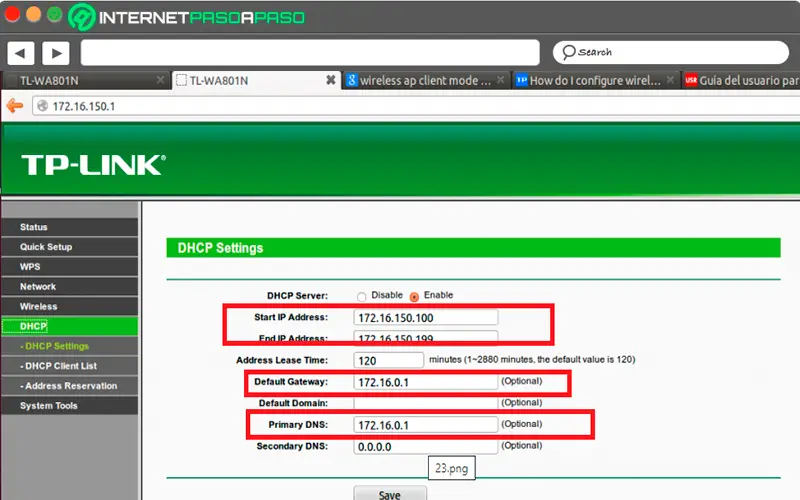
Task: Click the Search box in the toolbar
Action: point(670,52)
